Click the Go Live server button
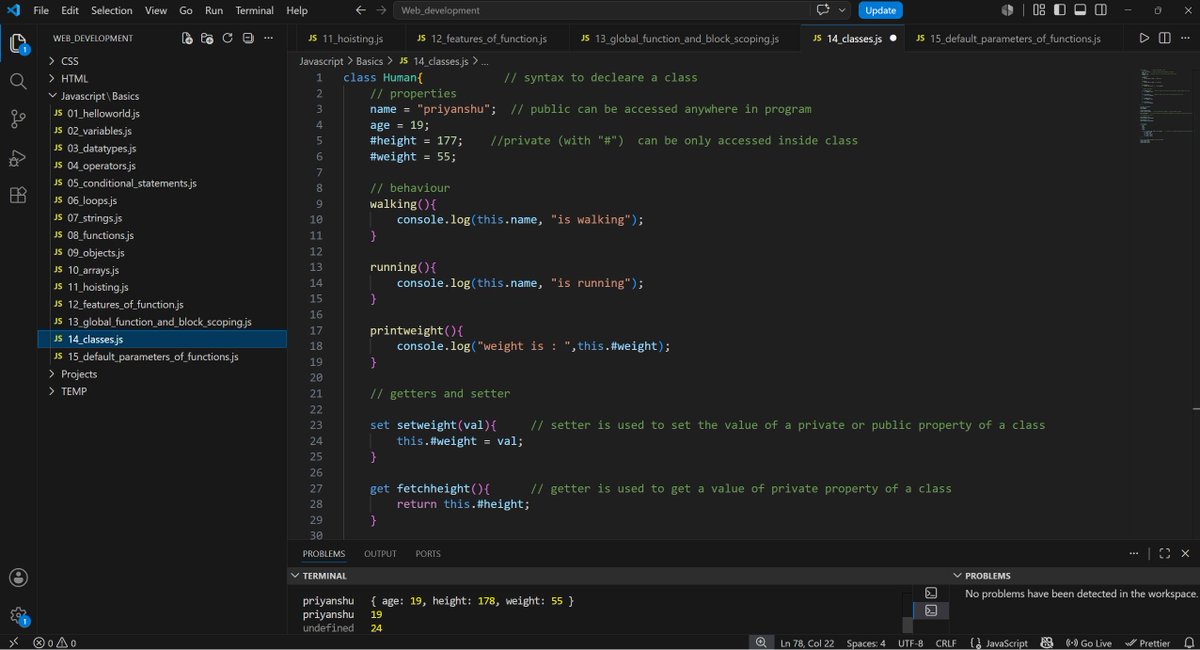1200x650 pixels. [x=1089, y=643]
